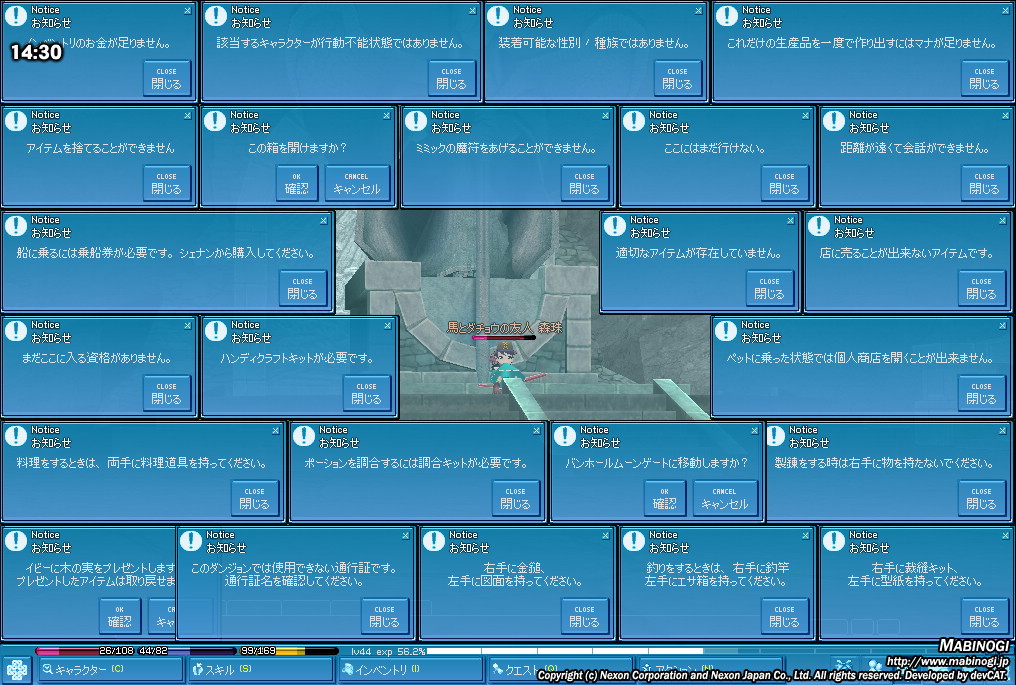Image resolution: width=1016 pixels, height=685 pixels.
Task: Select the player character 霖珠 in the game view
Action: click(503, 369)
